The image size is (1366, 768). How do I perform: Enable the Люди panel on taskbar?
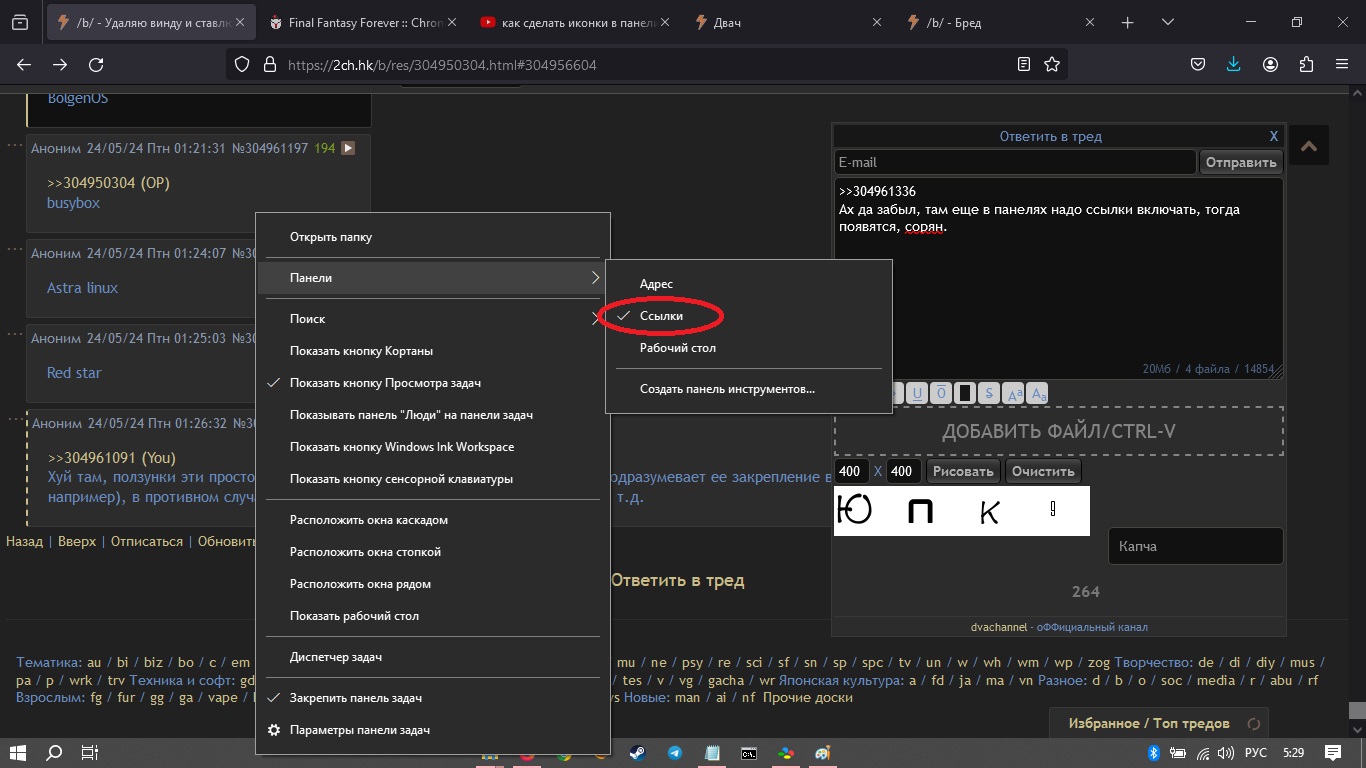coord(434,415)
